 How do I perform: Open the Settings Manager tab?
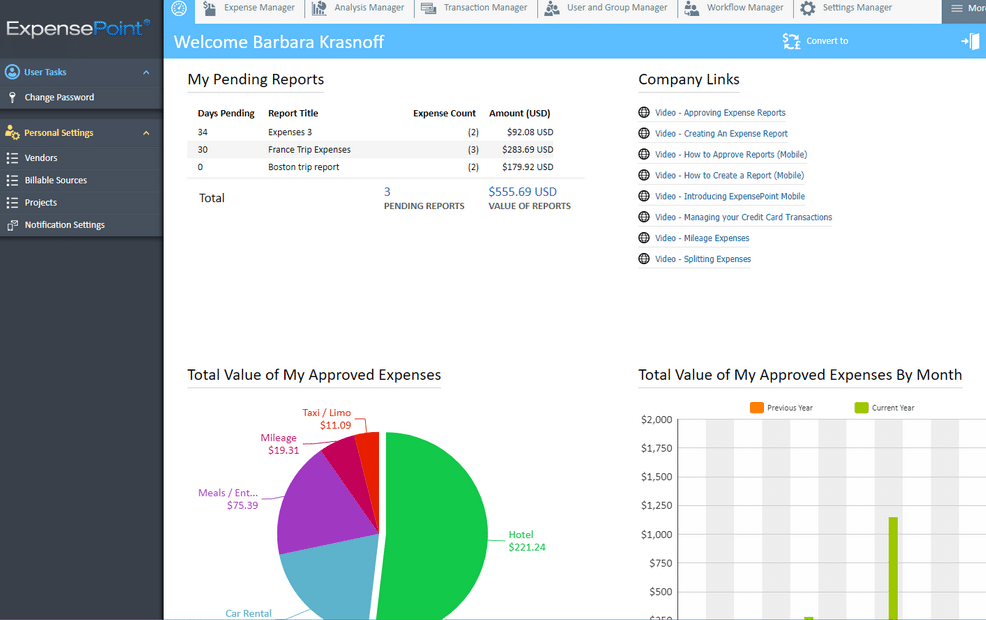(846, 8)
